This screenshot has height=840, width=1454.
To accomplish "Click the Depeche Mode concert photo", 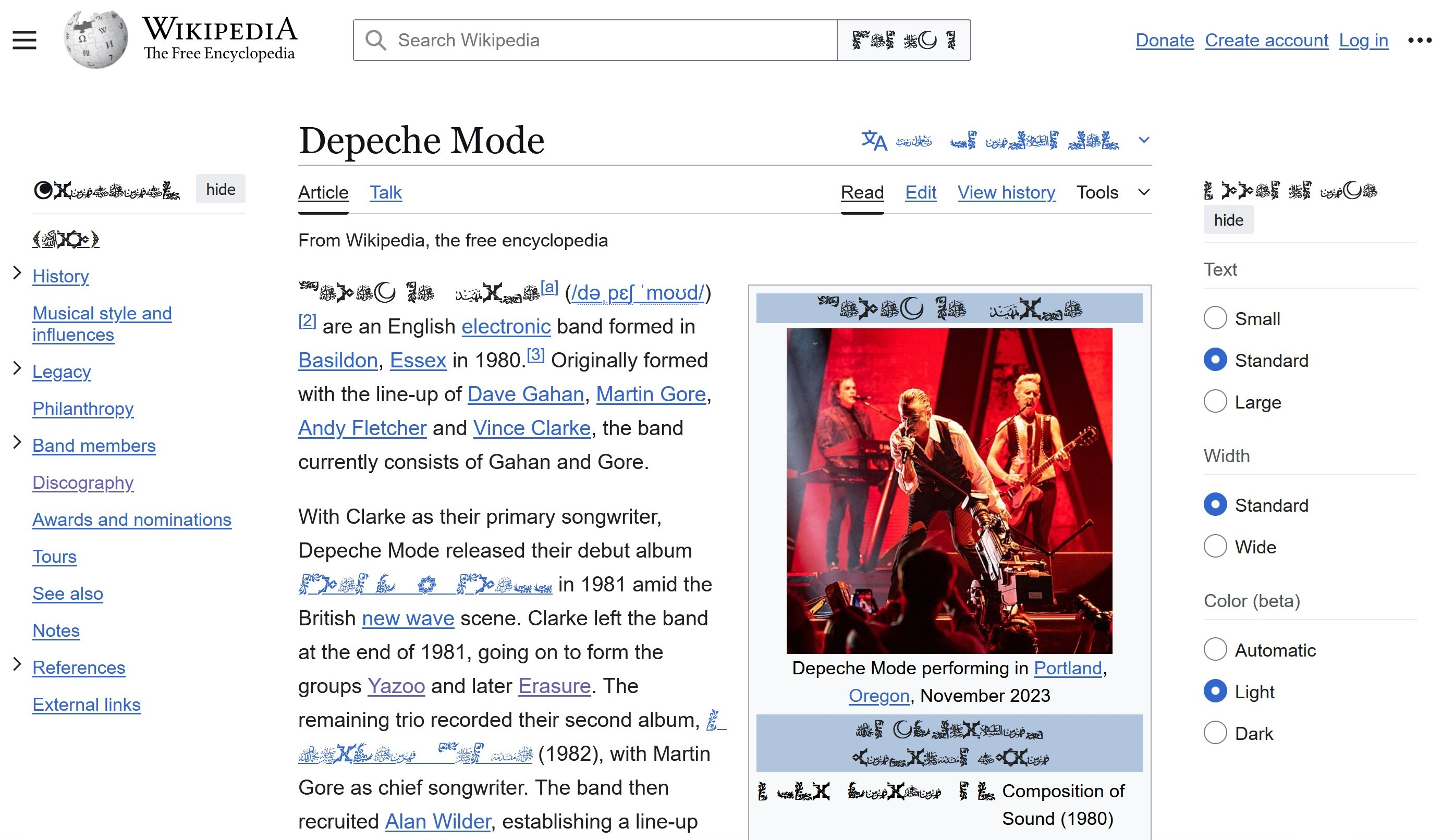I will pos(948,490).
